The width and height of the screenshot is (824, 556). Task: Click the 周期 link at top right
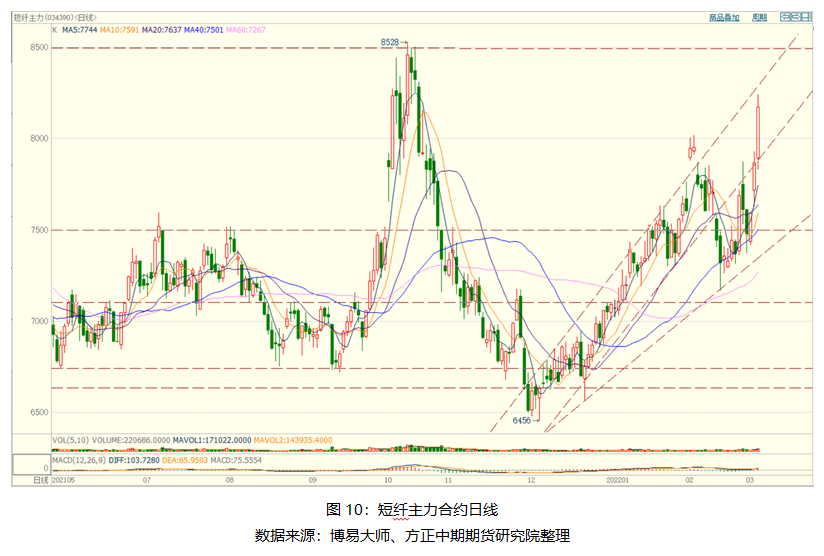(759, 18)
